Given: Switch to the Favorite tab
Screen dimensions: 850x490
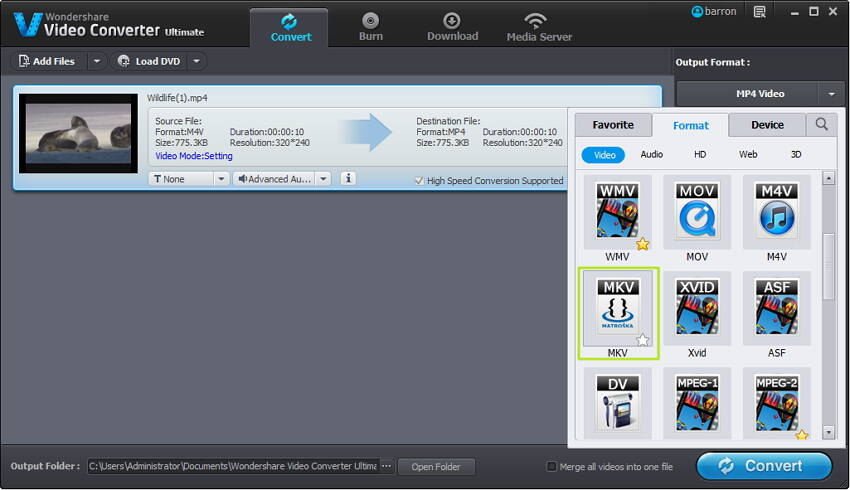Looking at the screenshot, I should pyautogui.click(x=613, y=125).
